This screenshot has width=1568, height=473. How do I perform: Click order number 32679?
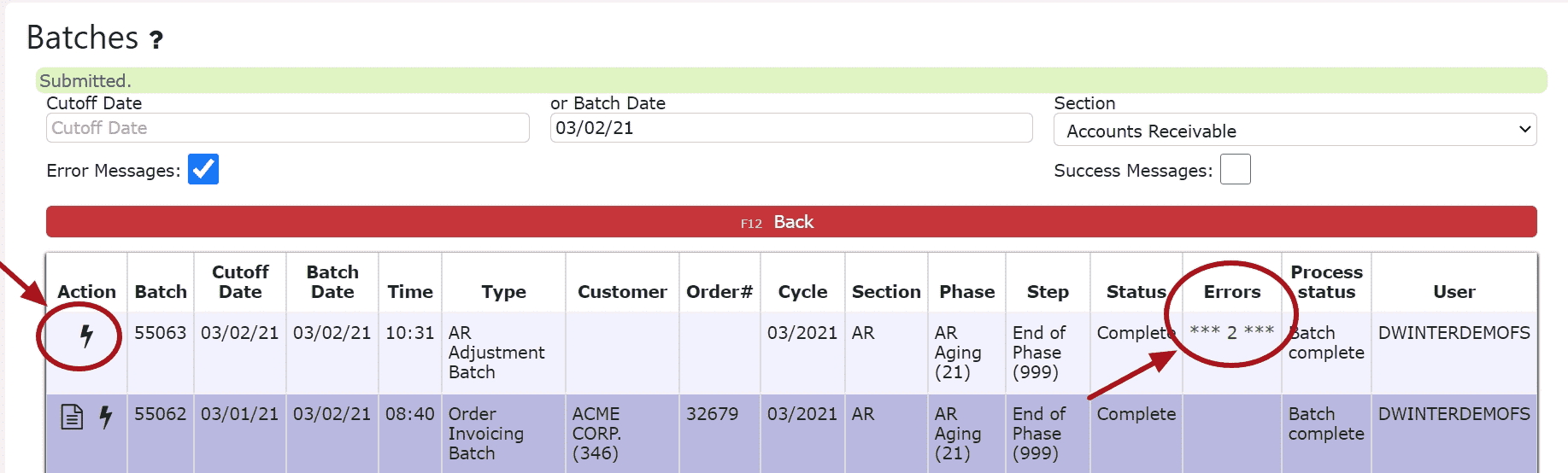712,414
